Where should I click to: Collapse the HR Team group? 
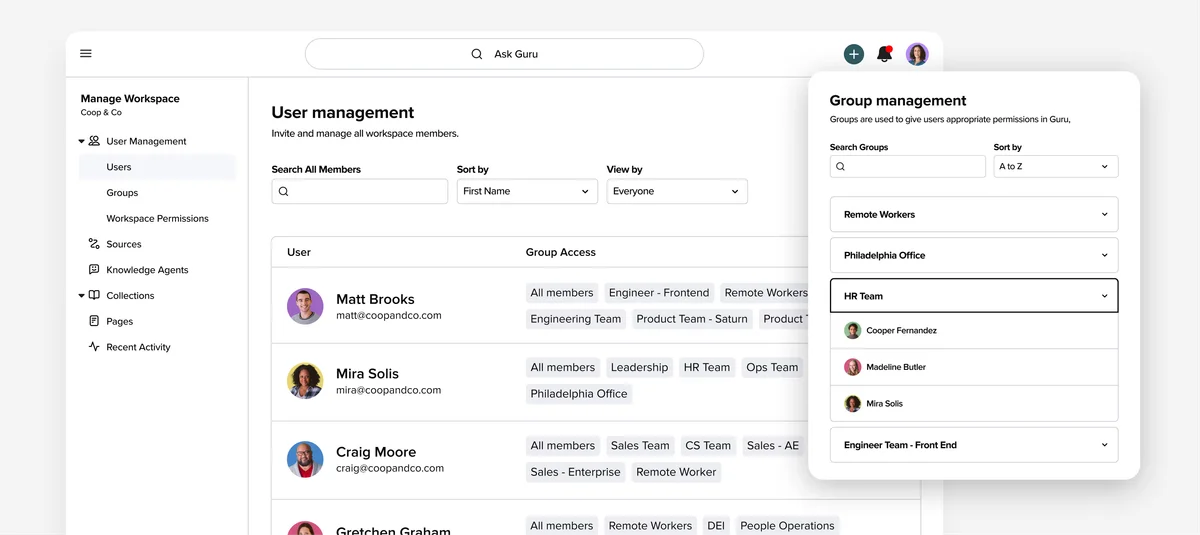tap(974, 296)
